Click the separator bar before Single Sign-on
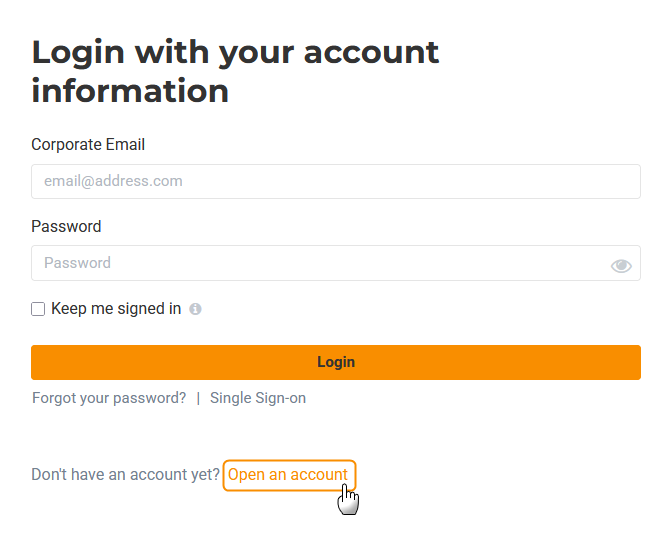This screenshot has height=538, width=665. [198, 398]
